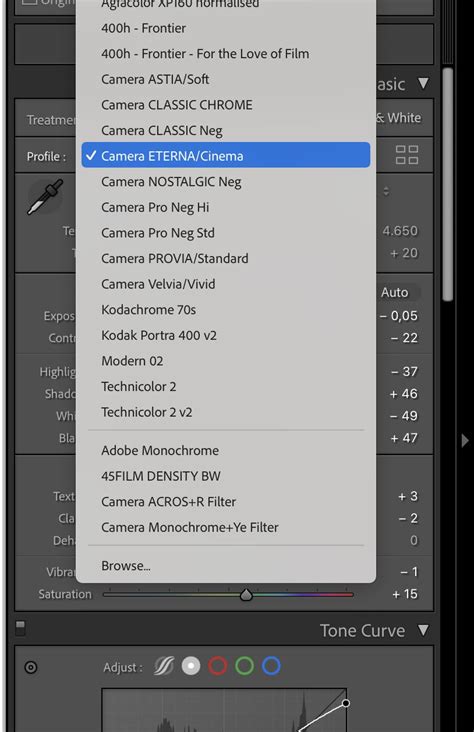474x732 pixels.
Task: Click the Exposure value − 0,05
Action: point(399,316)
